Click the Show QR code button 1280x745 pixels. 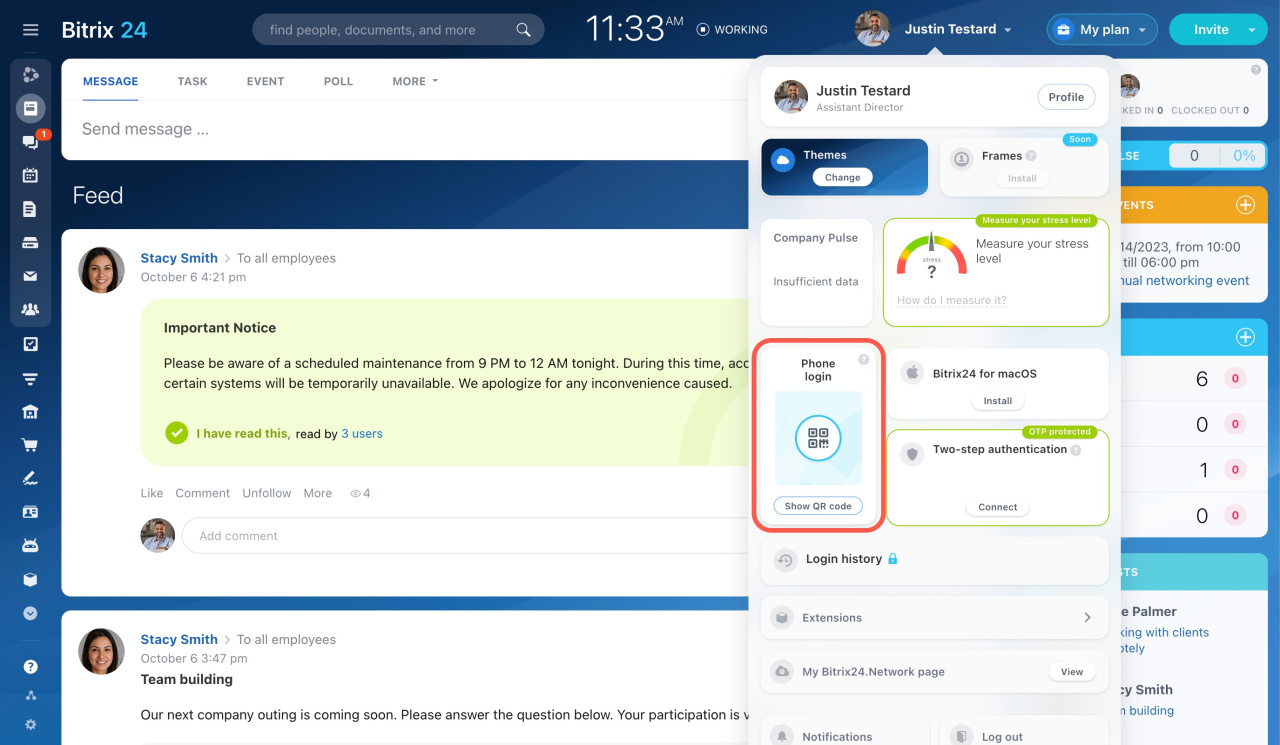click(x=818, y=506)
